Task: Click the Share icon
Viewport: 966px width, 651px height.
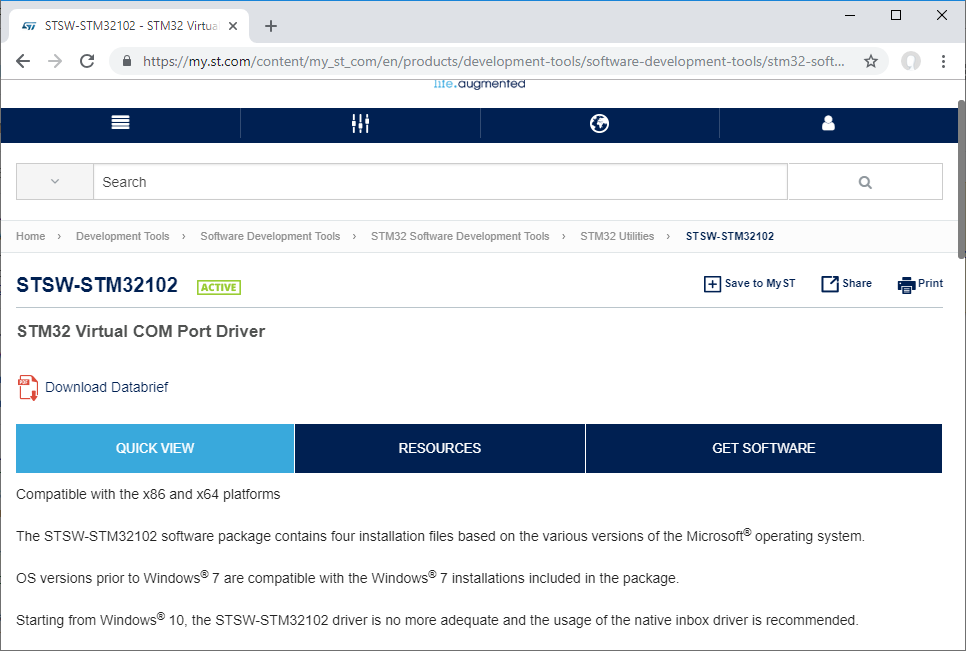Action: pos(830,284)
